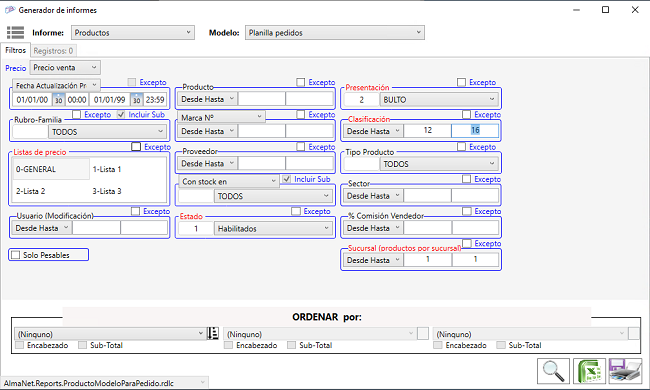Viewport: 650px width, 390px height.
Task: Click the end time field 23:59
Action: [155, 99]
